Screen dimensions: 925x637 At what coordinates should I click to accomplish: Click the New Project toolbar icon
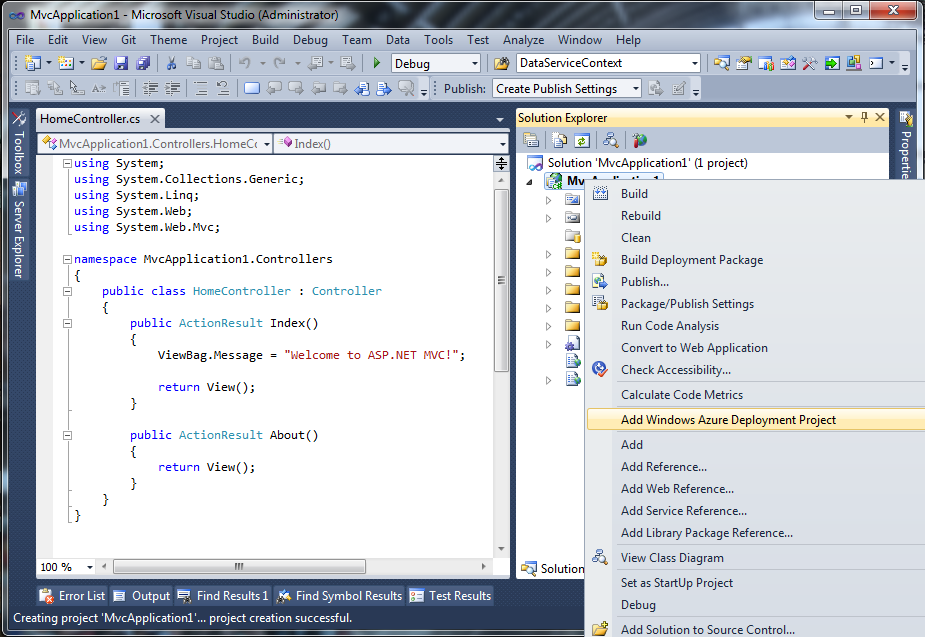[33, 63]
